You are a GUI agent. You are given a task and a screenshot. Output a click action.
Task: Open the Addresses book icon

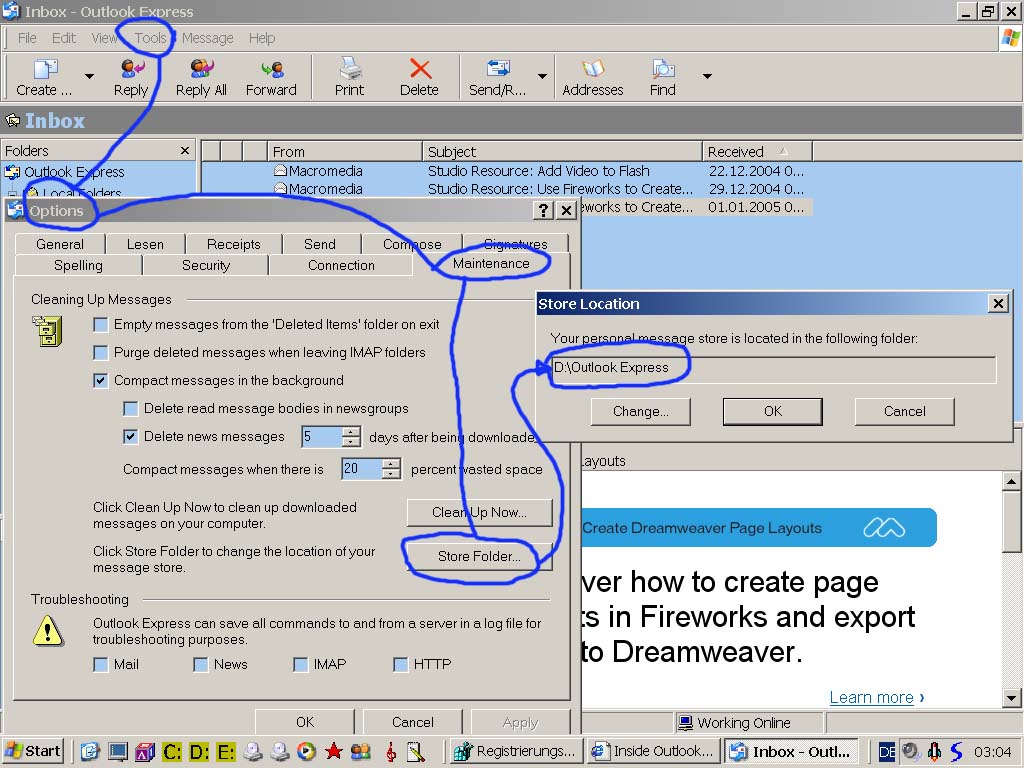point(593,69)
